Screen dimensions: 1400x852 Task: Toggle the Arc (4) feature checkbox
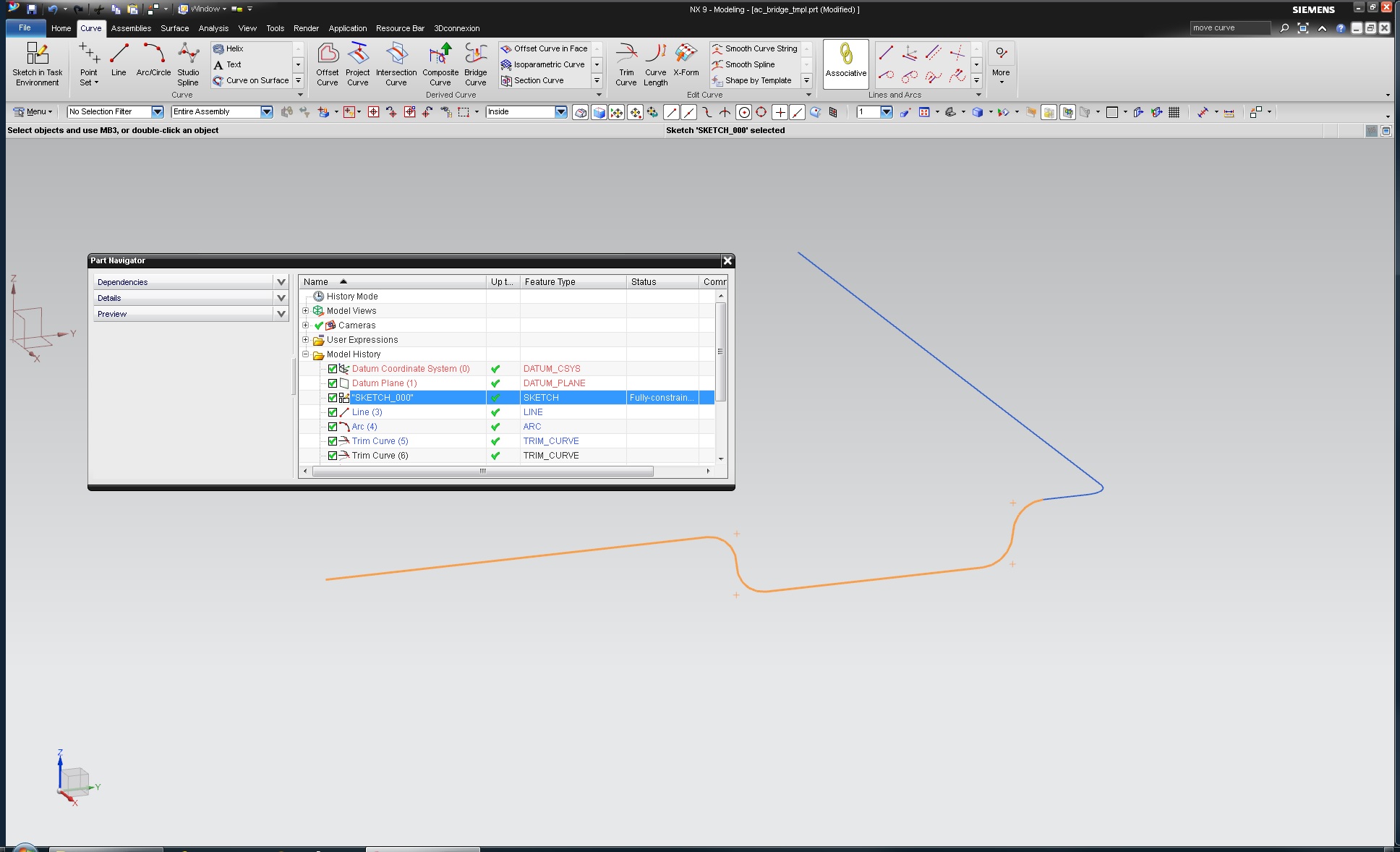tap(333, 427)
